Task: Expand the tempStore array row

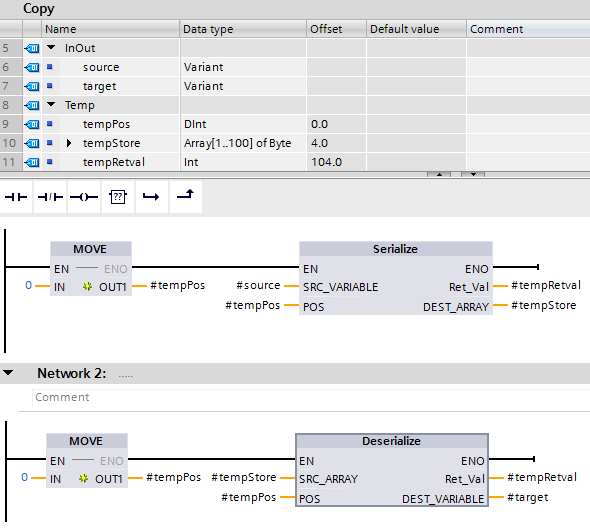Action: pyautogui.click(x=68, y=143)
